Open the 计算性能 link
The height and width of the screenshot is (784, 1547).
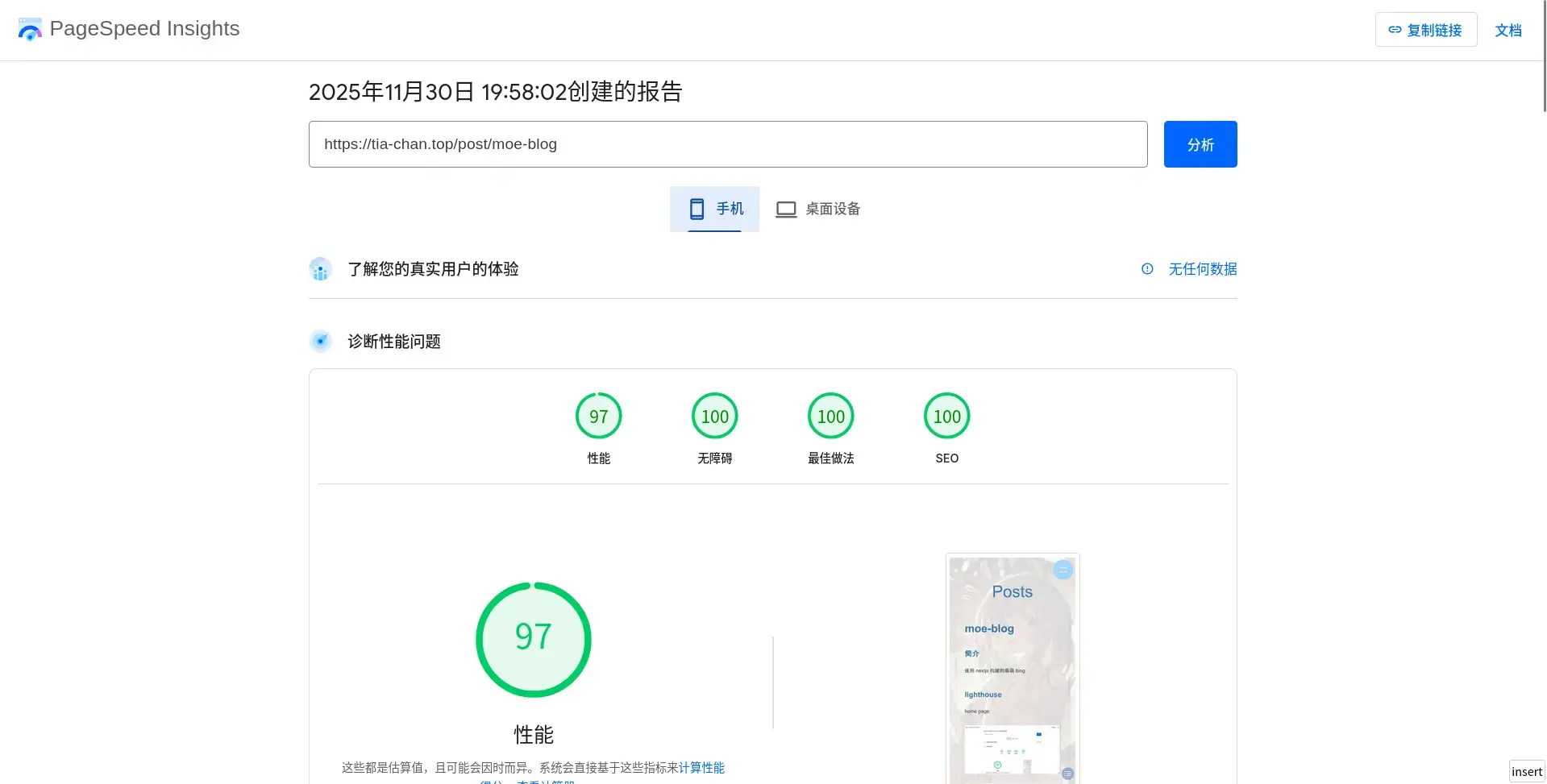tap(701, 768)
